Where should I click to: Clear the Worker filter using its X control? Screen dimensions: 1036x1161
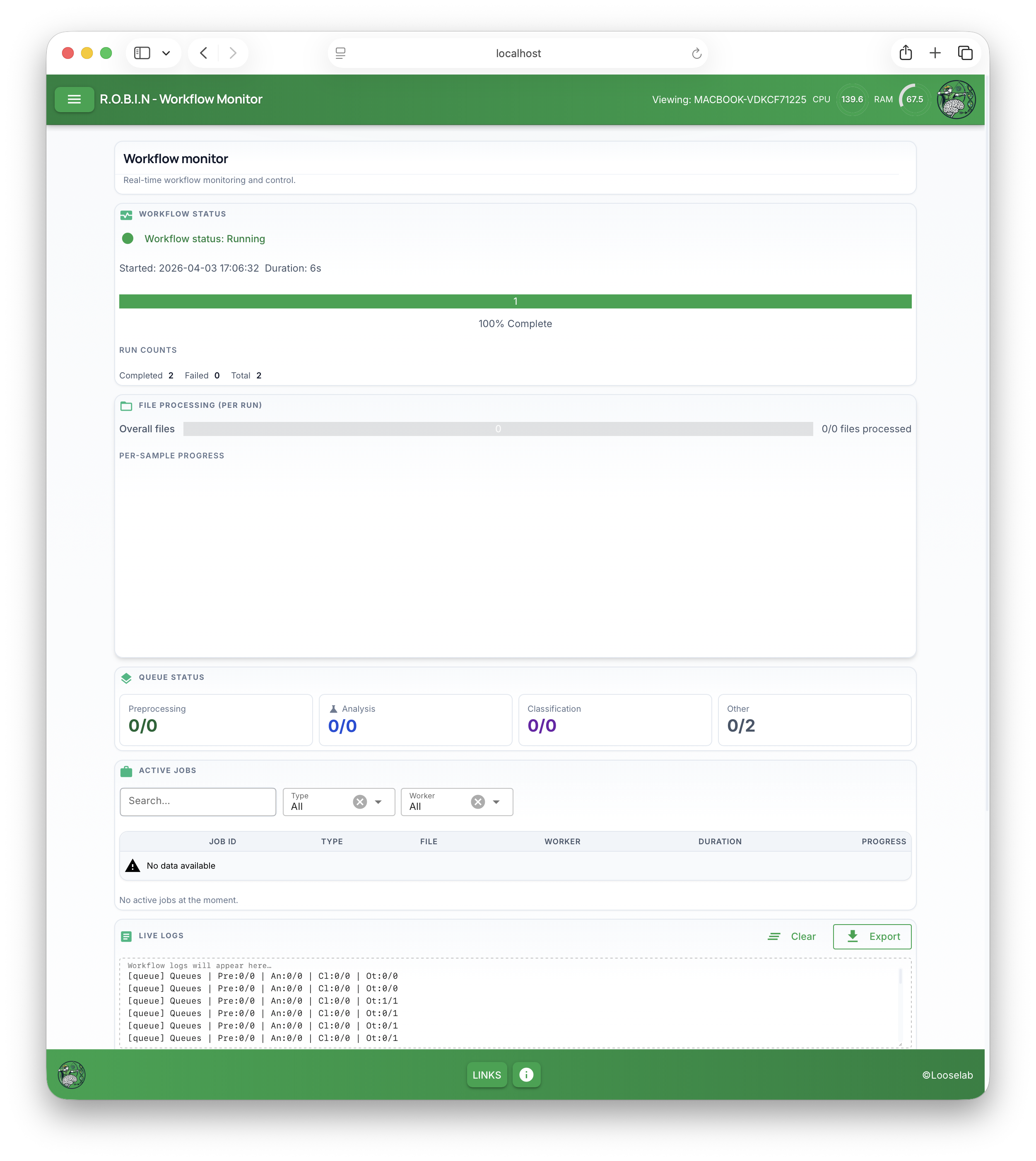[x=477, y=801]
